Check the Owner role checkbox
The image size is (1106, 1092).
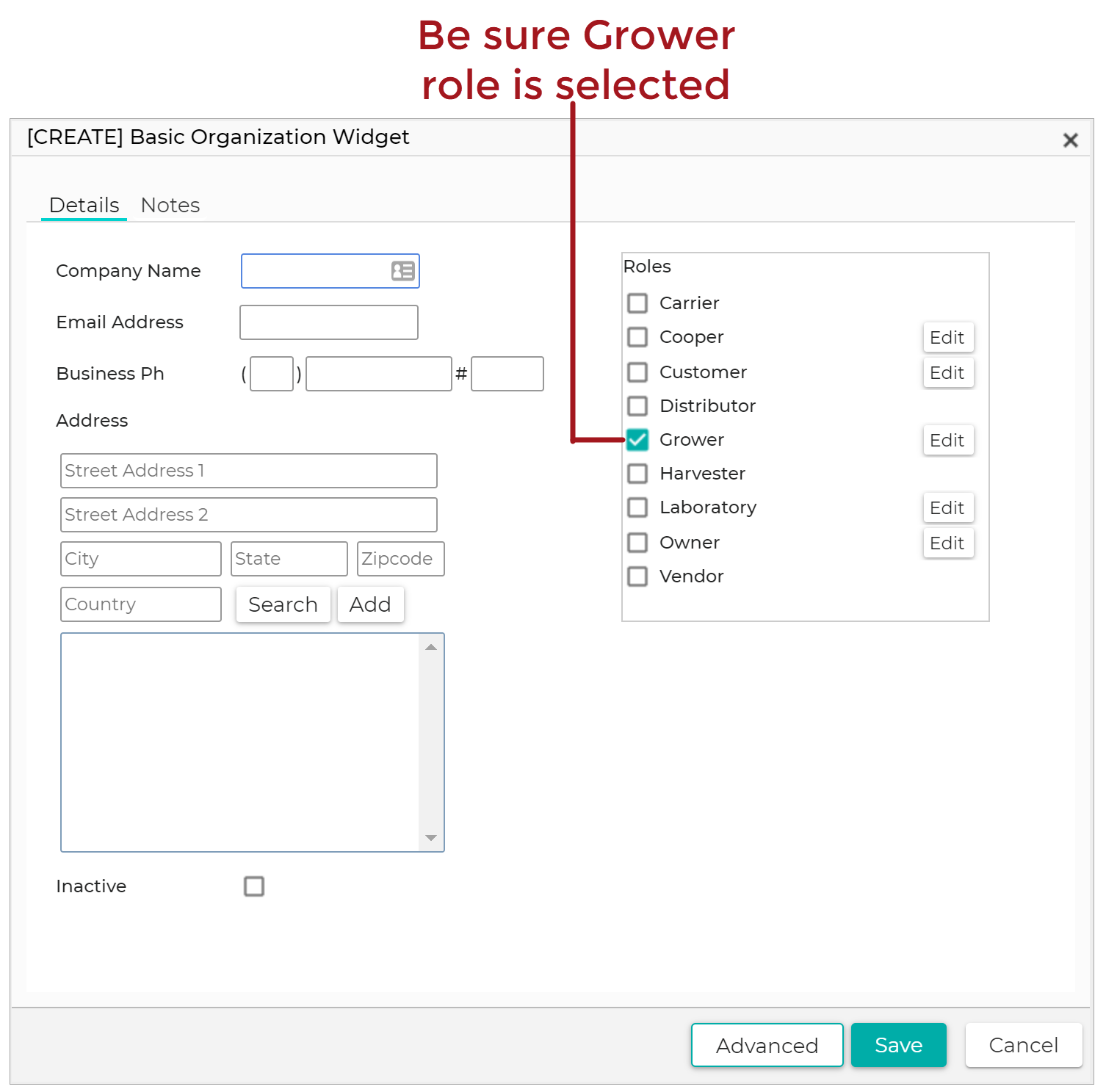pyautogui.click(x=637, y=543)
